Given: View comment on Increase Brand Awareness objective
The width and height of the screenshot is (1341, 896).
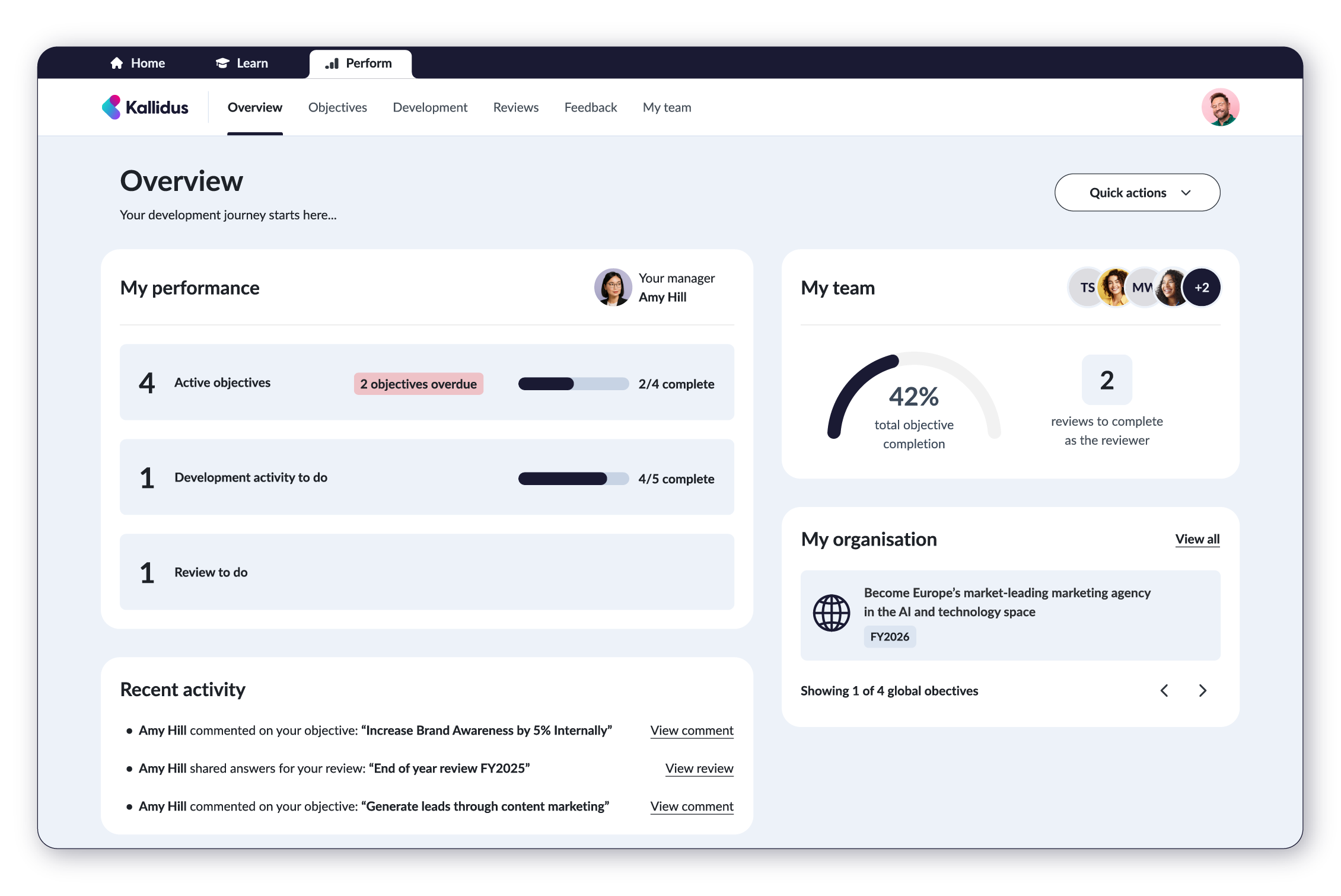Looking at the screenshot, I should pyautogui.click(x=692, y=731).
